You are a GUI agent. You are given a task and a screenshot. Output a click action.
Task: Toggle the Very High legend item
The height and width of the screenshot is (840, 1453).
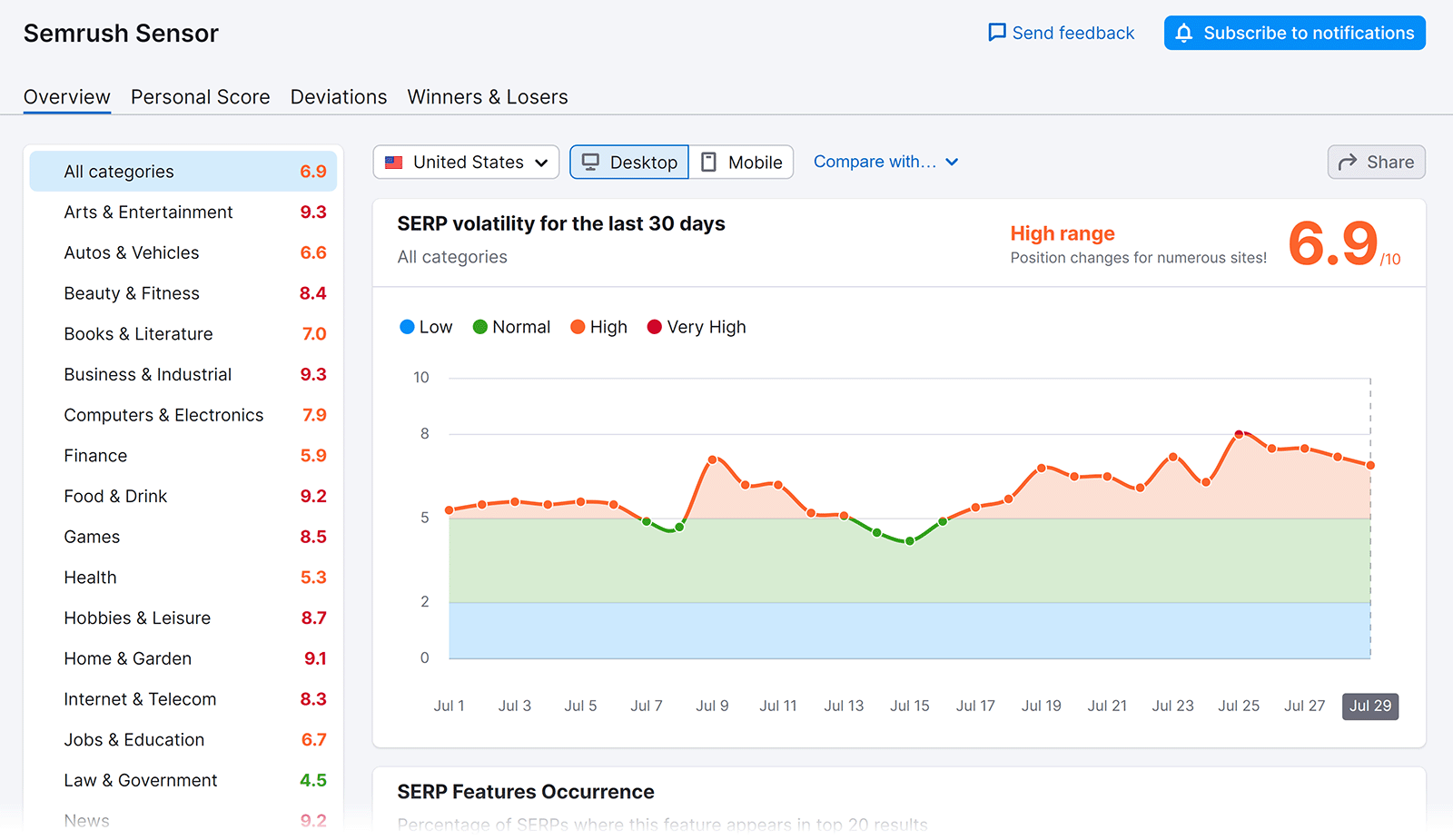[x=696, y=327]
